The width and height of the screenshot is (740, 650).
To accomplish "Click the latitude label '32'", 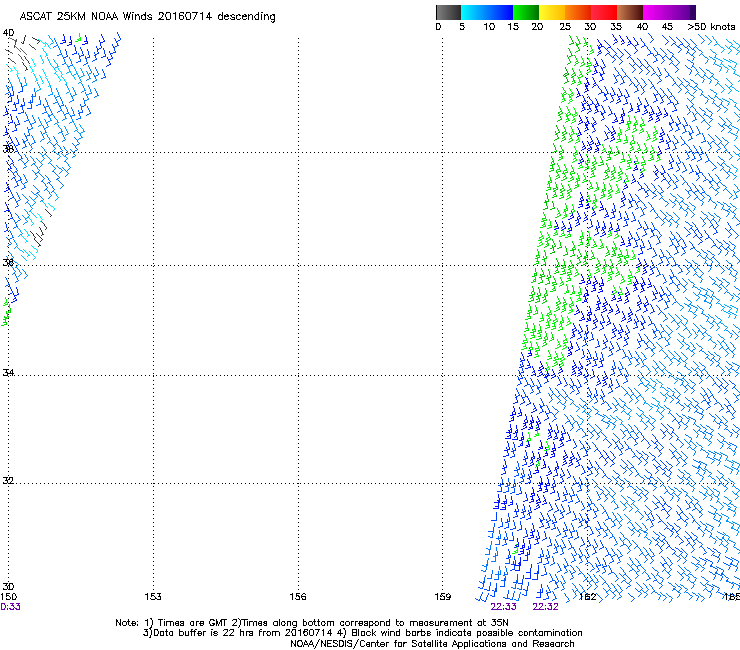I will click(x=8, y=481).
